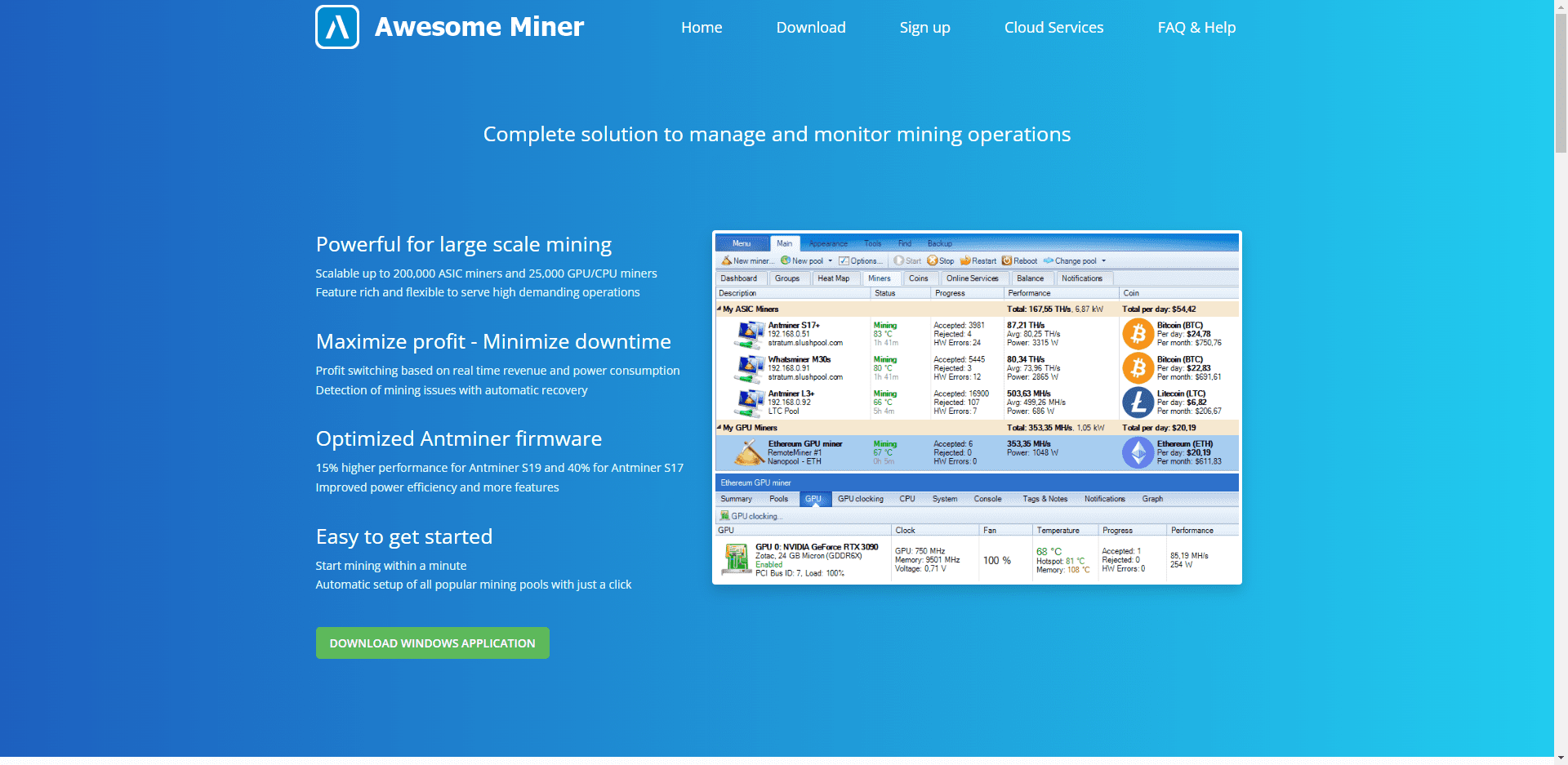Click the Bitcoin icon beside $24,78 per day
This screenshot has width=1568, height=765.
pos(1138,334)
